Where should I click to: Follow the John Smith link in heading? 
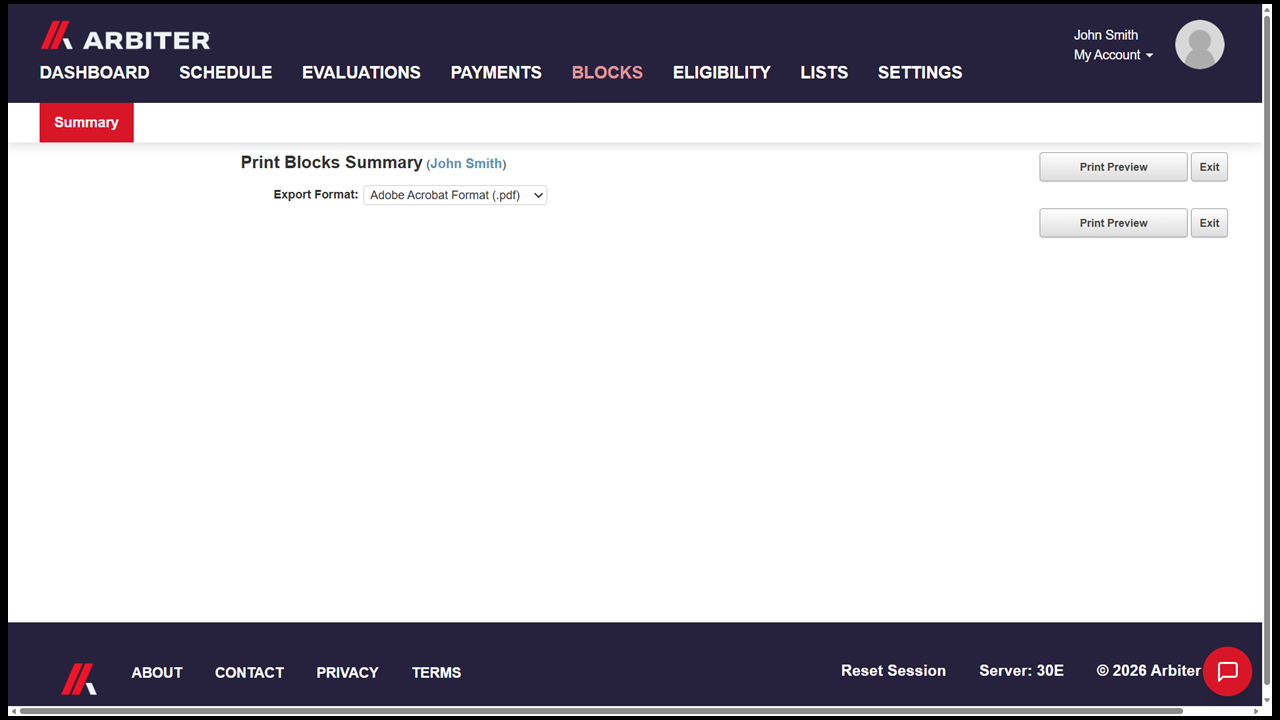coord(466,164)
